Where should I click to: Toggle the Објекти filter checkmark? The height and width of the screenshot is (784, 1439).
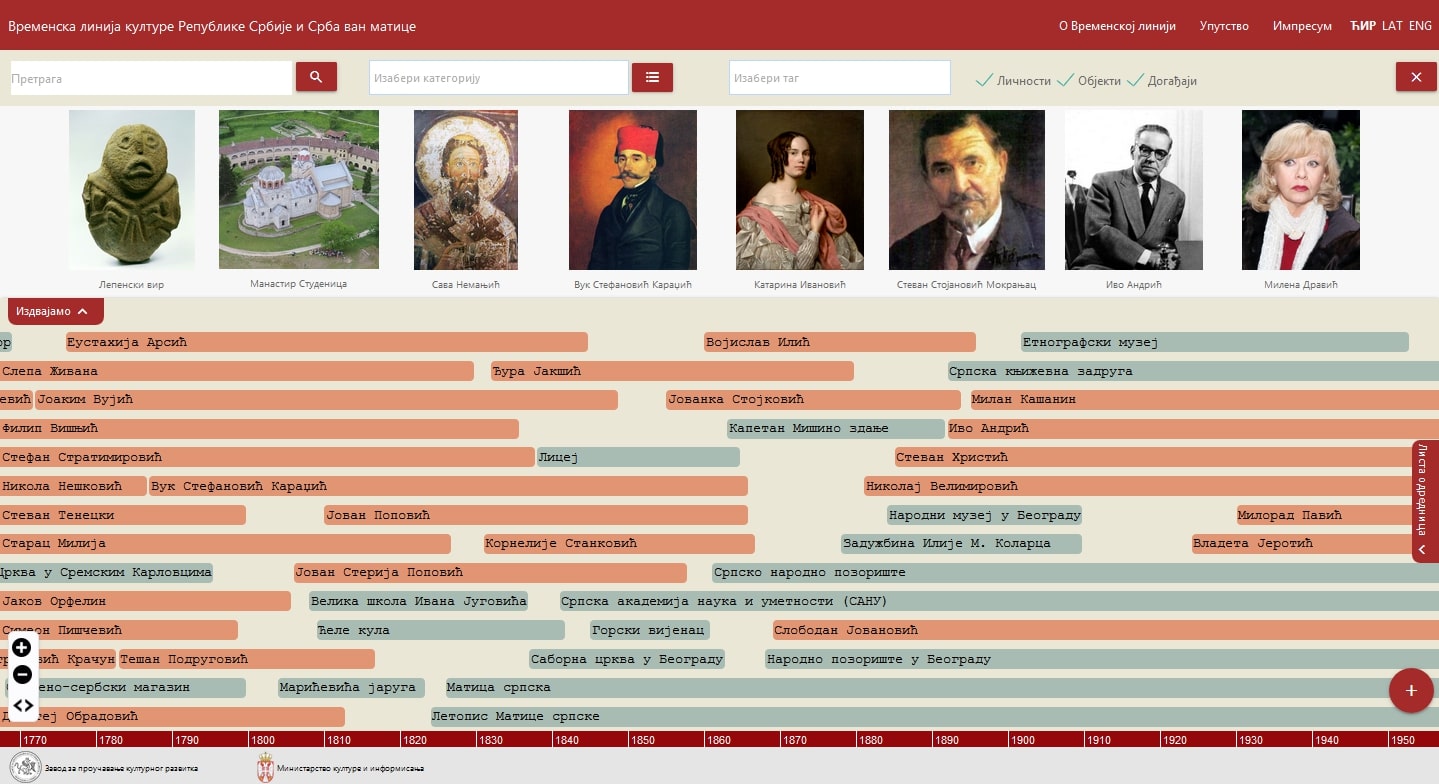coord(1065,80)
